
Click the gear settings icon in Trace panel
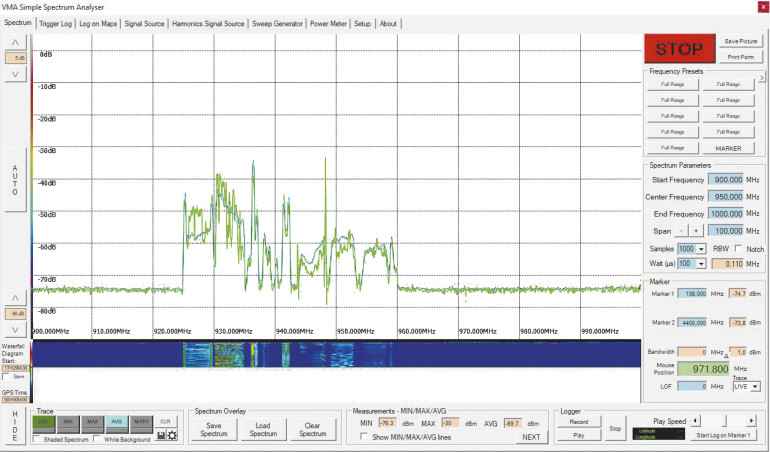[x=172, y=435]
